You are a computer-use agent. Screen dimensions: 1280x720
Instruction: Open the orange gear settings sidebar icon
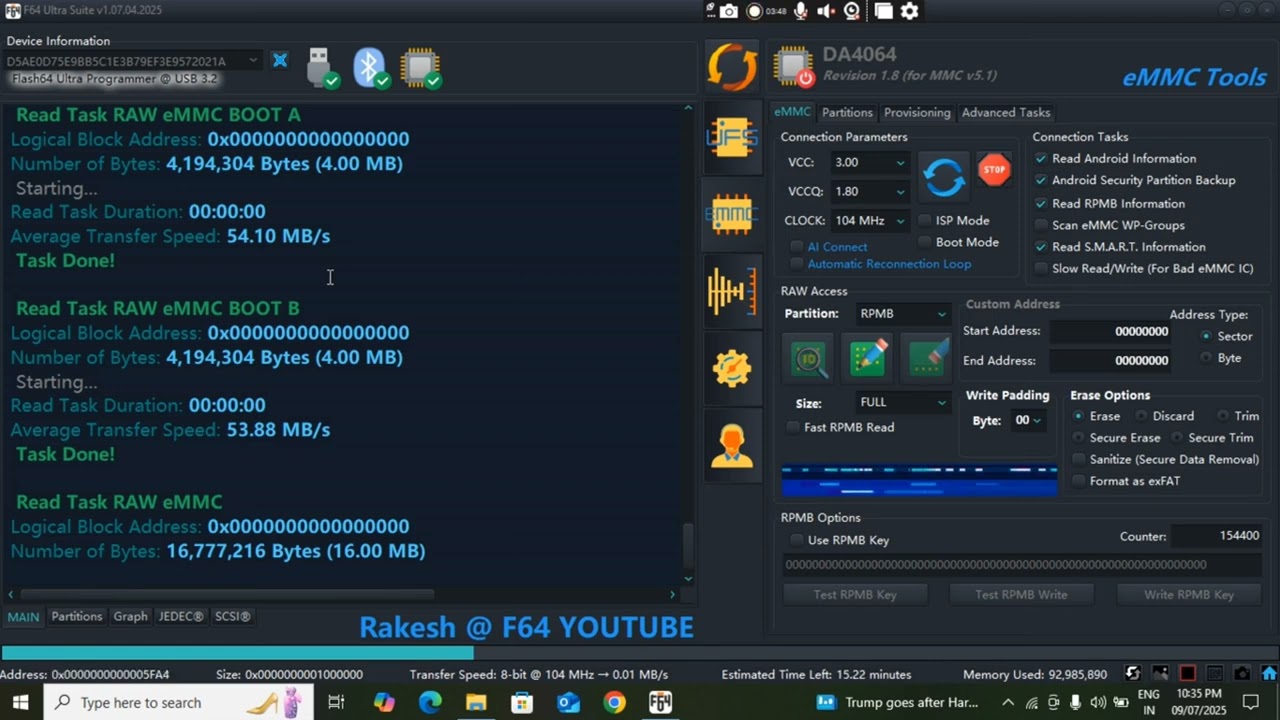732,369
